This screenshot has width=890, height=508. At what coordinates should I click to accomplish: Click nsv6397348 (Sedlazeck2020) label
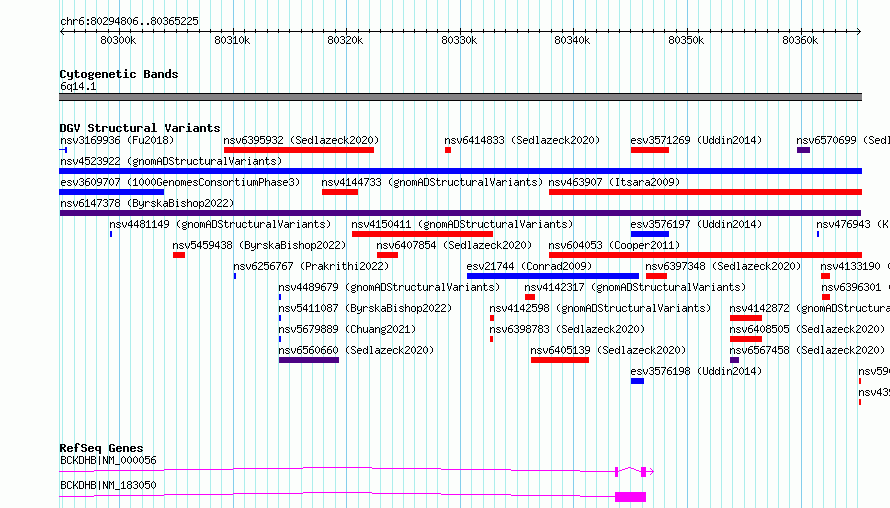point(723,266)
